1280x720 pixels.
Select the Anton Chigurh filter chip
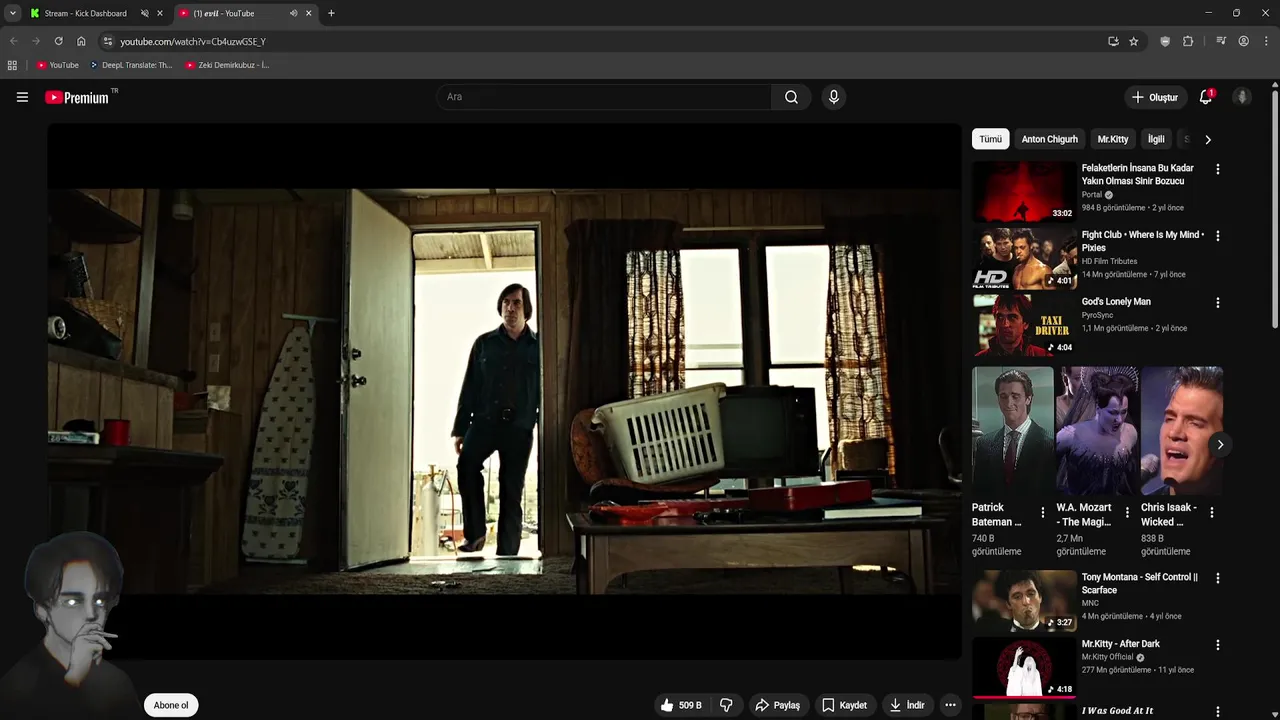[x=1049, y=139]
